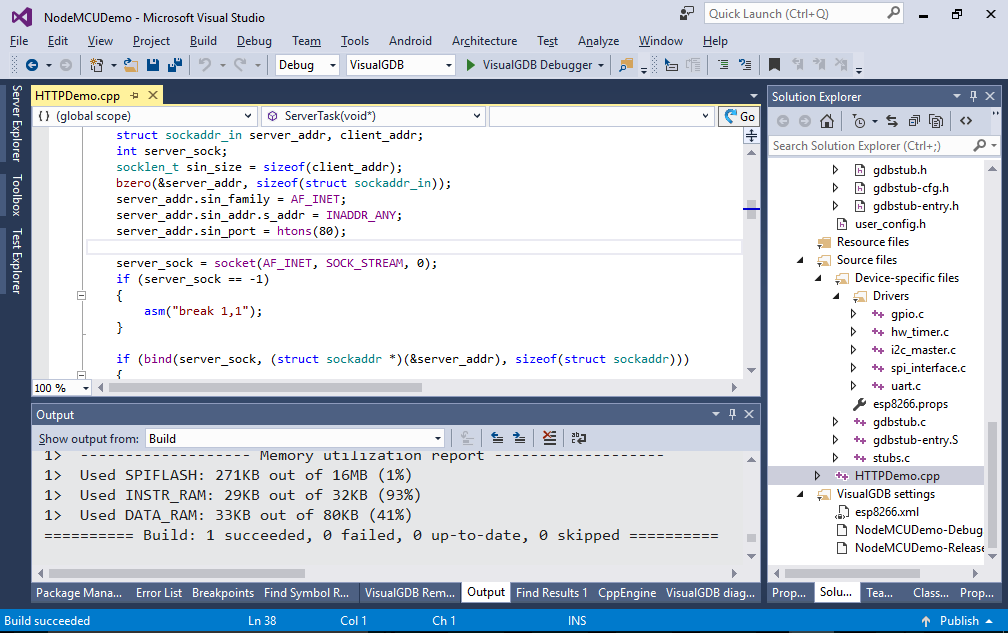Open the Build menu
This screenshot has height=633, width=1008.
[203, 41]
